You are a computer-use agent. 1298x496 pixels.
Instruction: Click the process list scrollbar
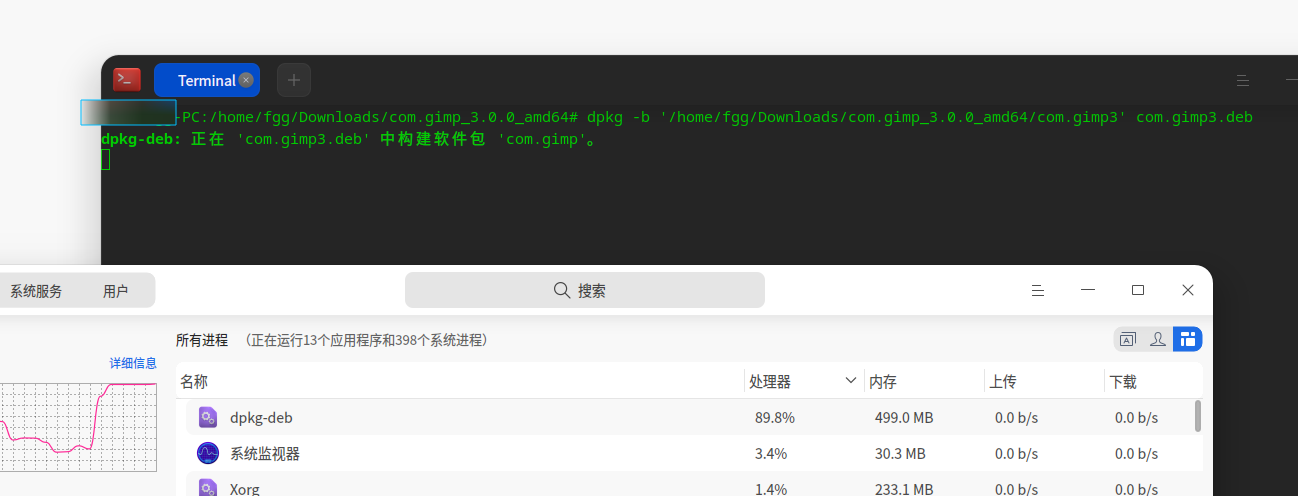pyautogui.click(x=1198, y=416)
